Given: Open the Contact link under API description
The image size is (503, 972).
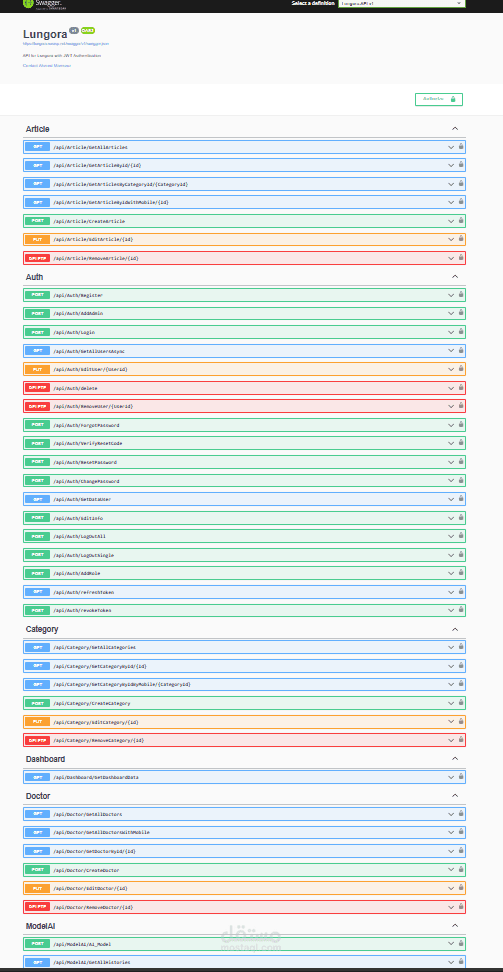Looking at the screenshot, I should (x=47, y=65).
